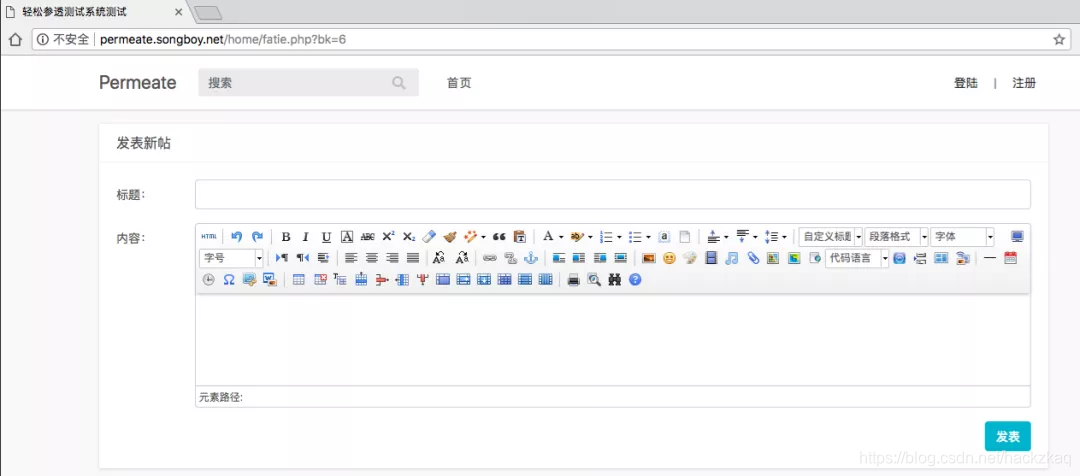Click the select all icon
Screen dimensions: 1080x476
664,236
